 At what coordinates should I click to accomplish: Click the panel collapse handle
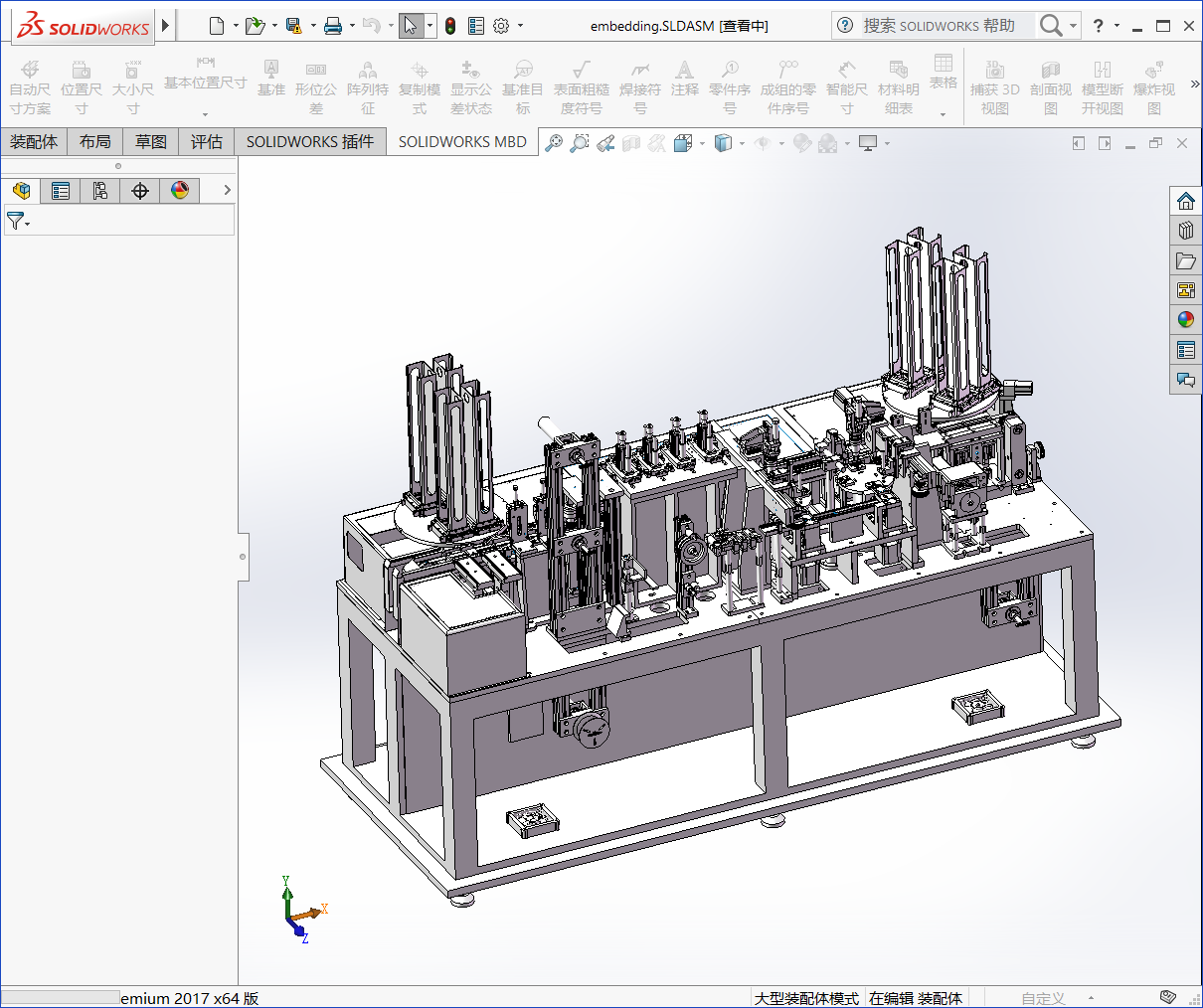tap(243, 557)
